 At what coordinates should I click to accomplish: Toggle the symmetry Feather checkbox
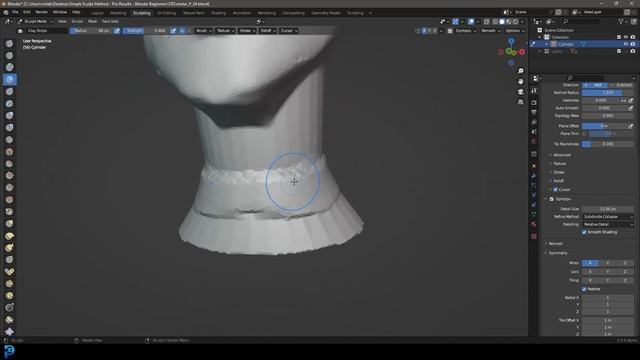click(584, 289)
